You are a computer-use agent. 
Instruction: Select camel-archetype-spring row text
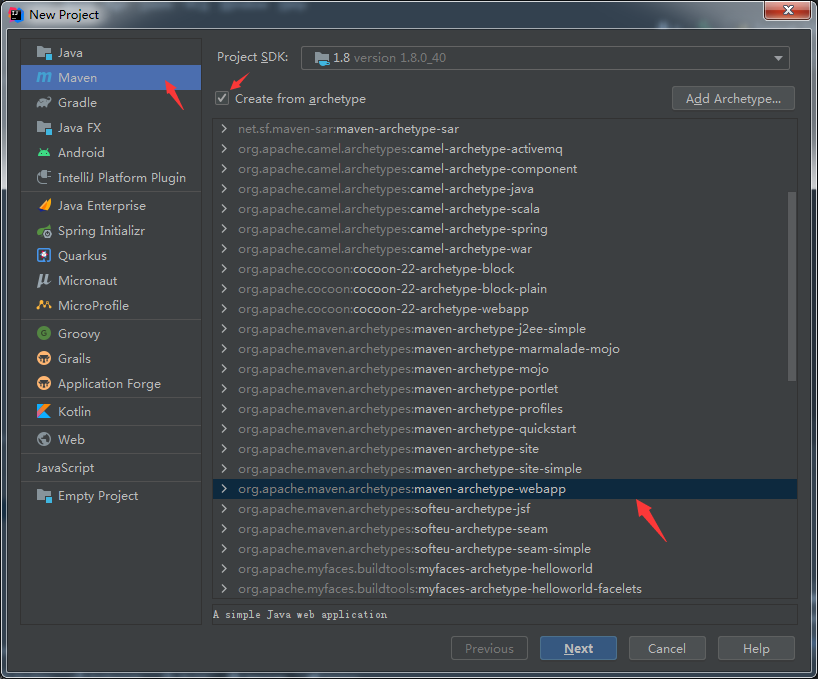click(393, 229)
